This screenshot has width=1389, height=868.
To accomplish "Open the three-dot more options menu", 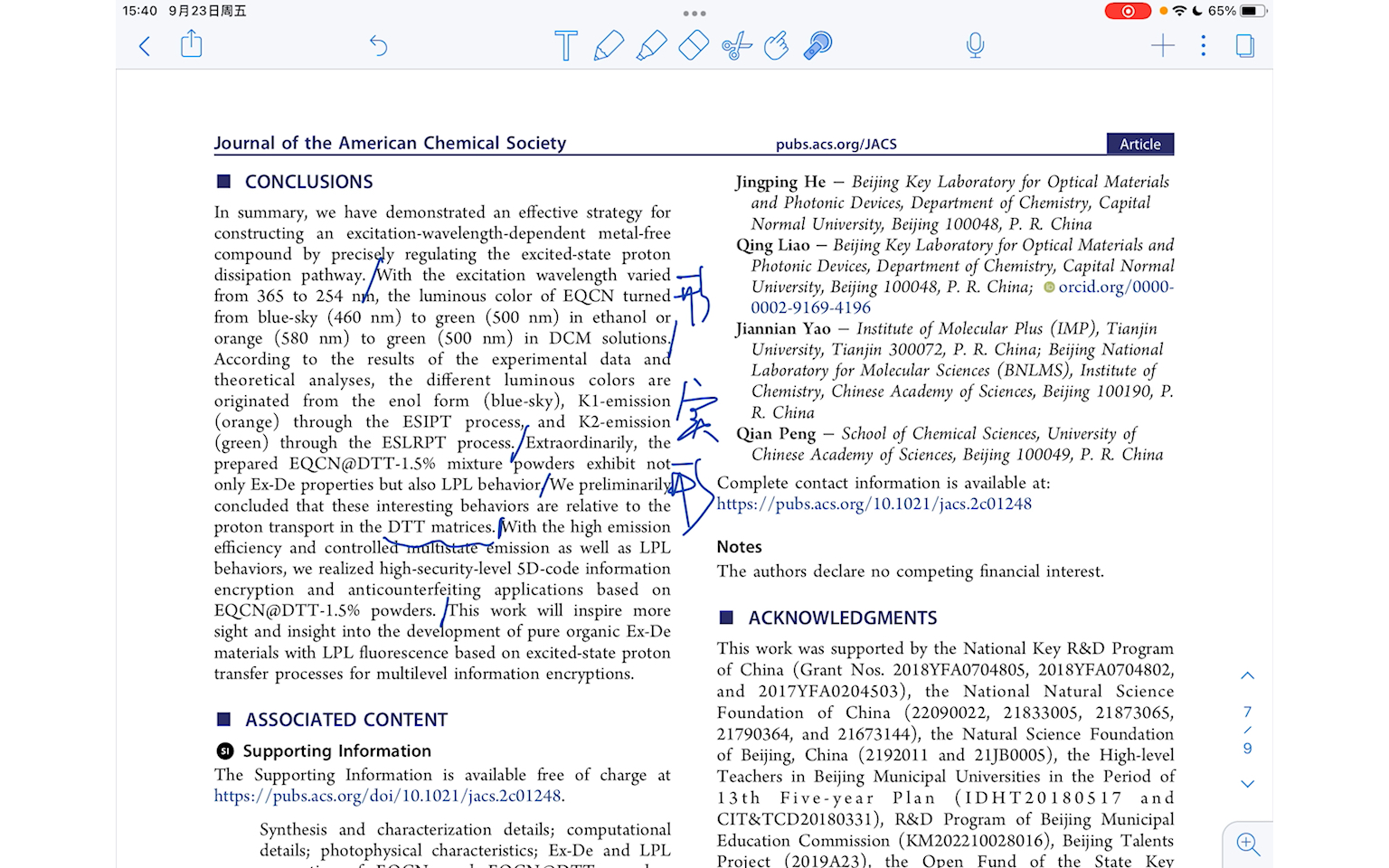I will pos(1203,45).
